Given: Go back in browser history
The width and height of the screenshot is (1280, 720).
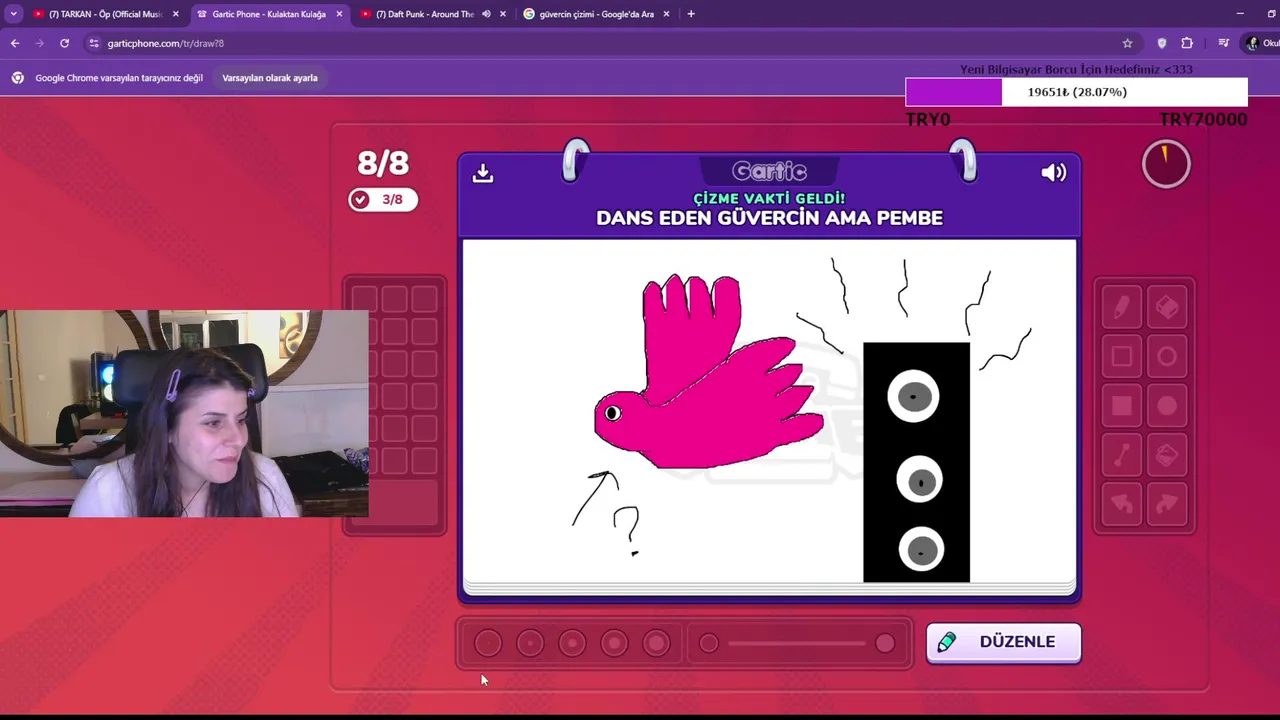Looking at the screenshot, I should (15, 43).
